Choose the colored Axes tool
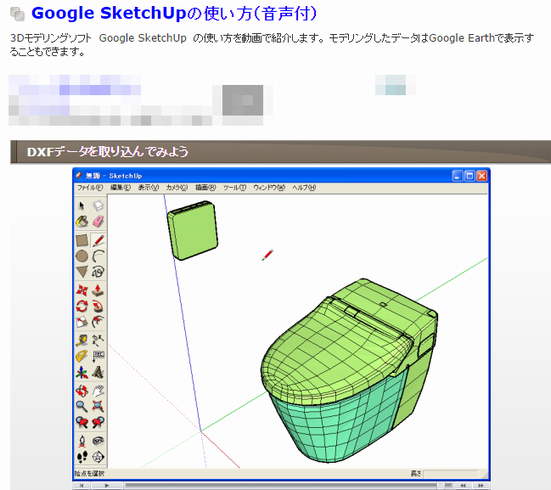Image resolution: width=551 pixels, height=490 pixels. point(82,372)
